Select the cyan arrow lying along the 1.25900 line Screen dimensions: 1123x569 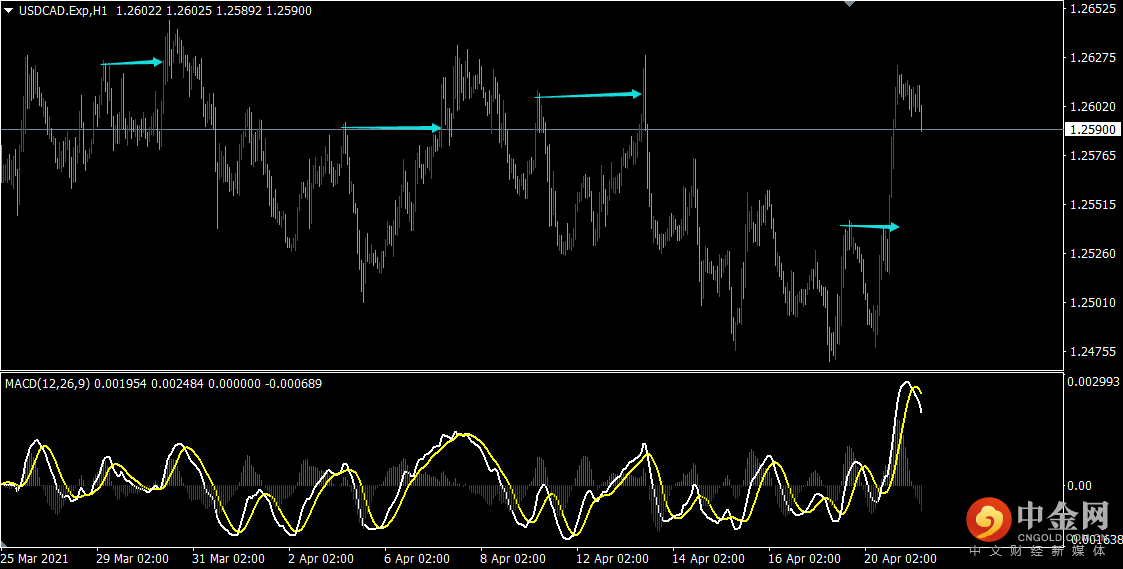click(392, 128)
